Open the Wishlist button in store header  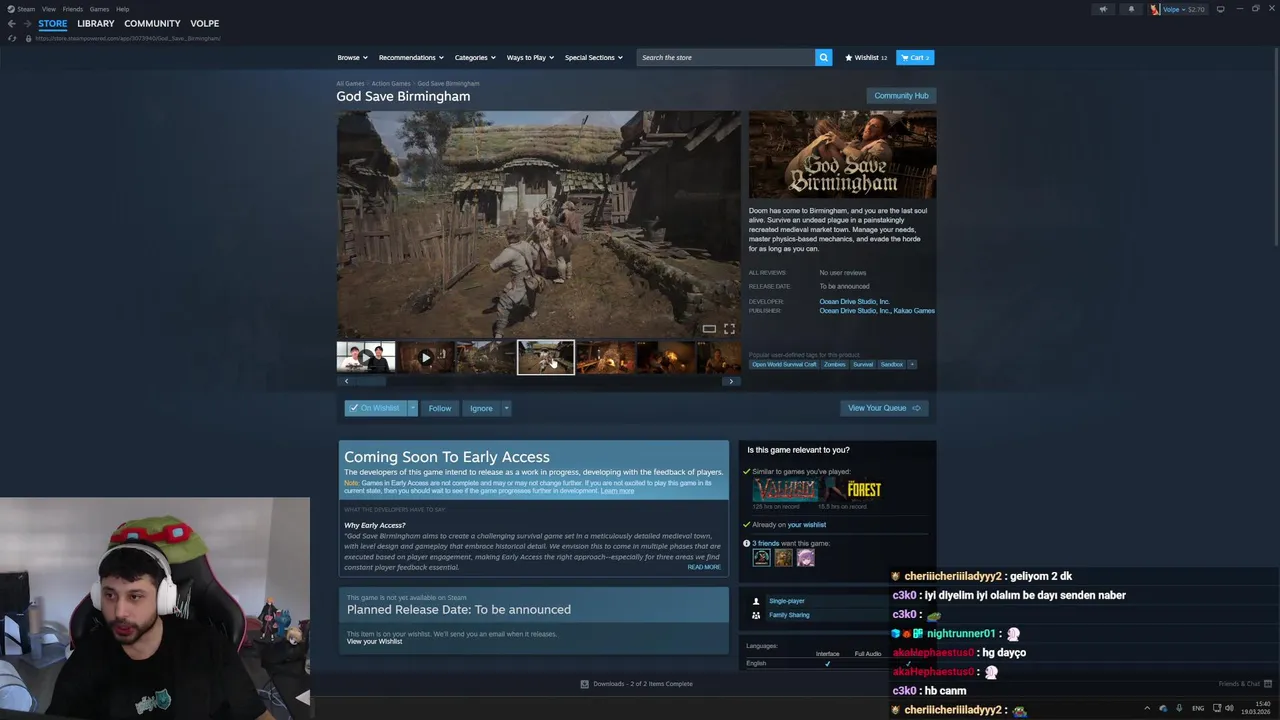click(x=866, y=57)
